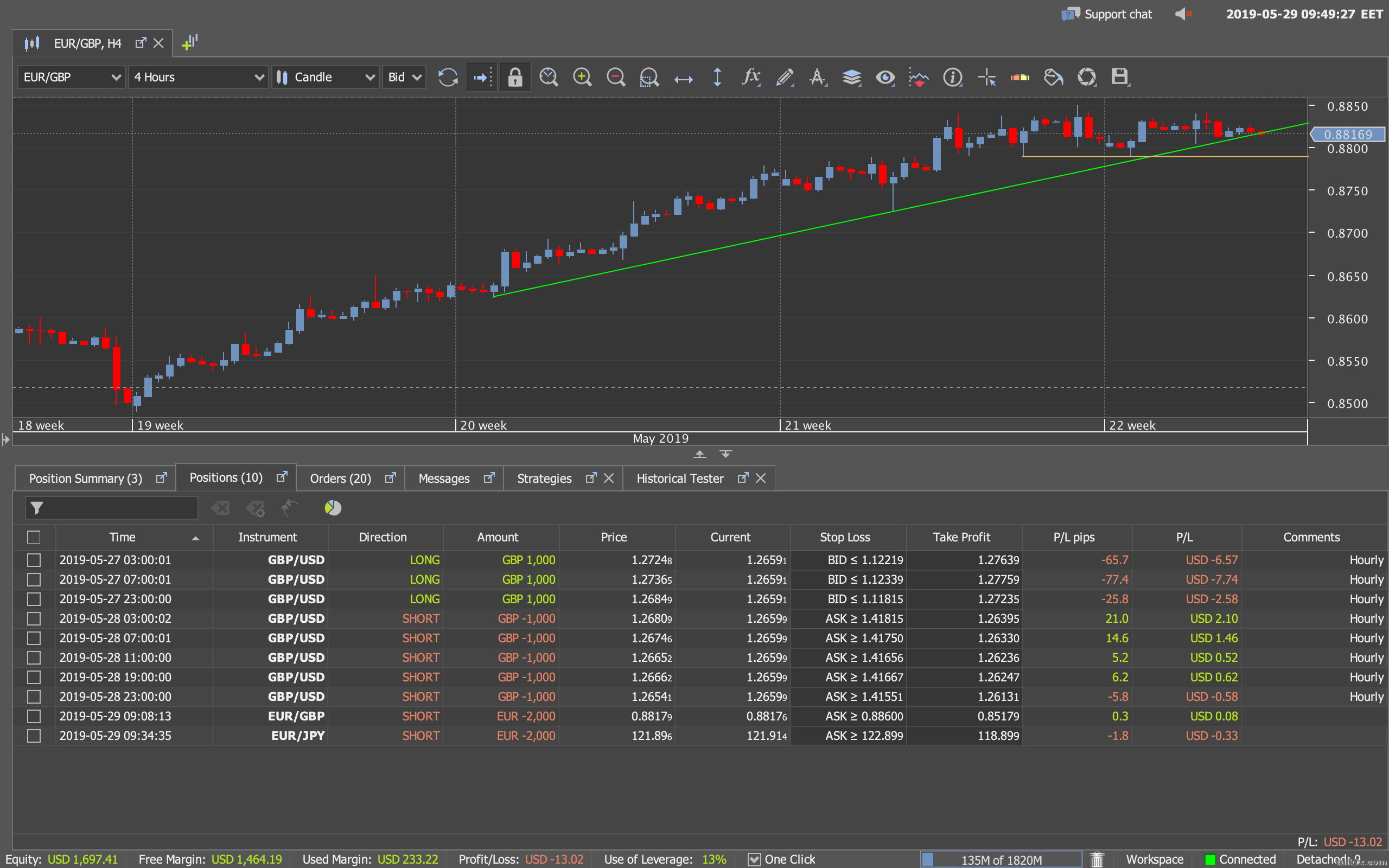
Task: Click the save chart floppy icon
Action: point(1120,77)
